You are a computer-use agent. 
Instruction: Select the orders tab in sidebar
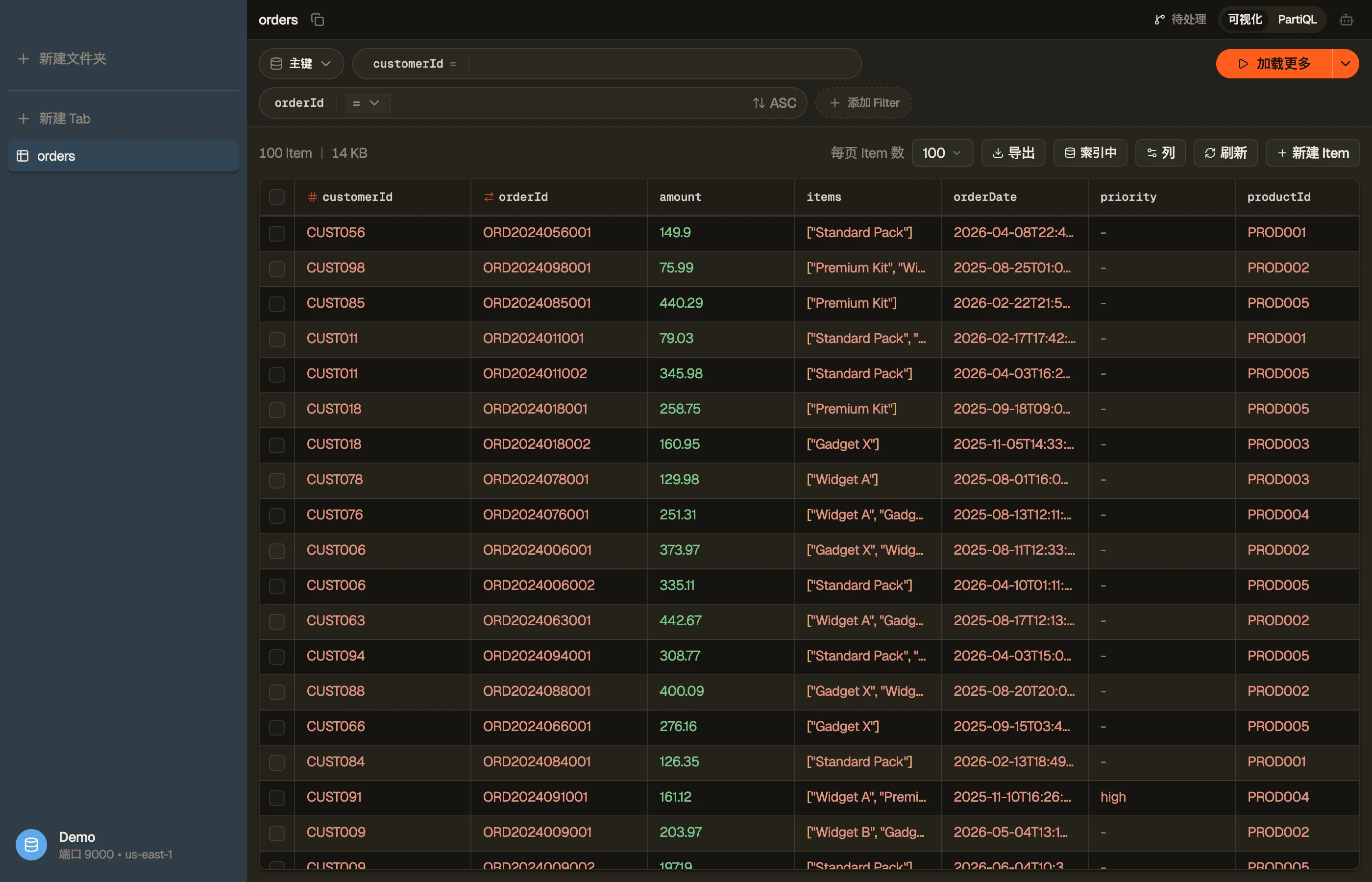(x=123, y=156)
